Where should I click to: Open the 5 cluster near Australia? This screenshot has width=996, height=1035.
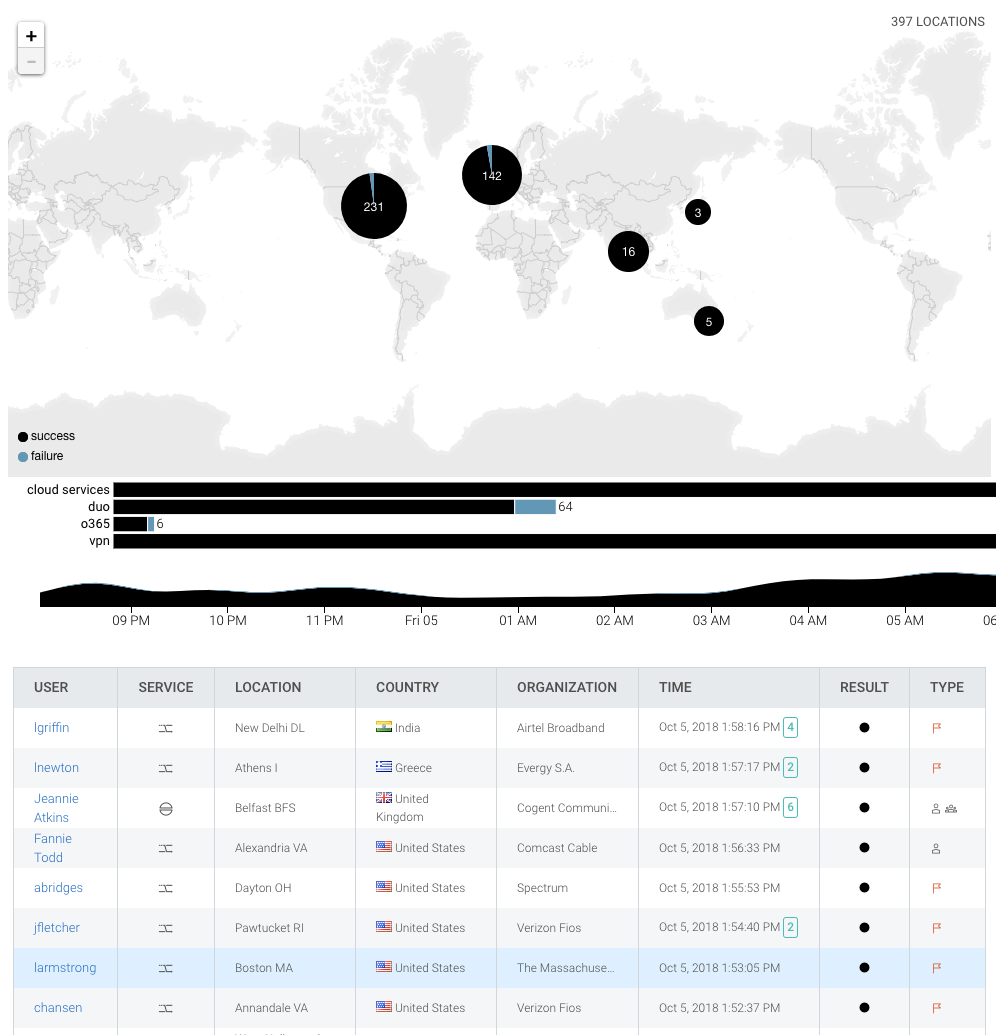(708, 321)
